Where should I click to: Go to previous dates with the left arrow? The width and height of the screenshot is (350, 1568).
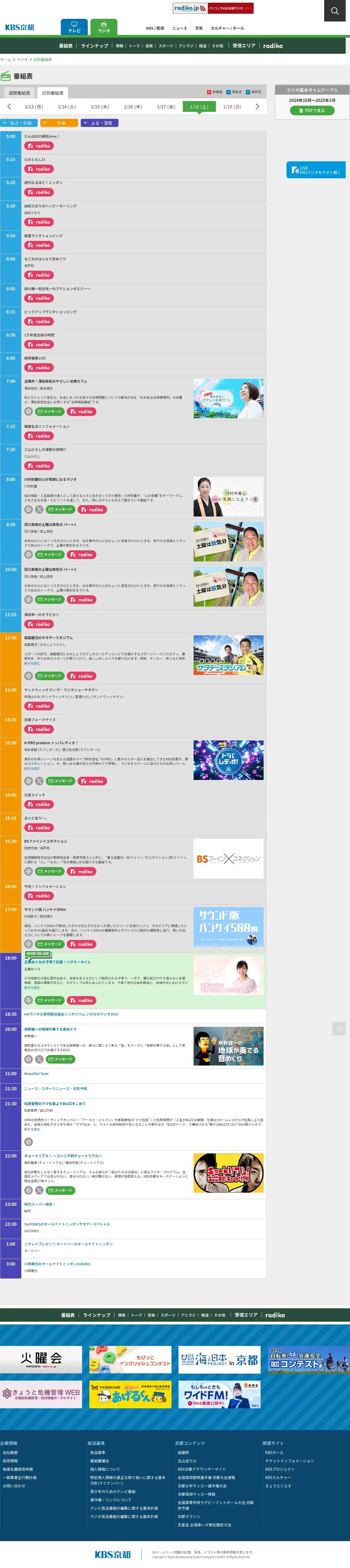9,106
